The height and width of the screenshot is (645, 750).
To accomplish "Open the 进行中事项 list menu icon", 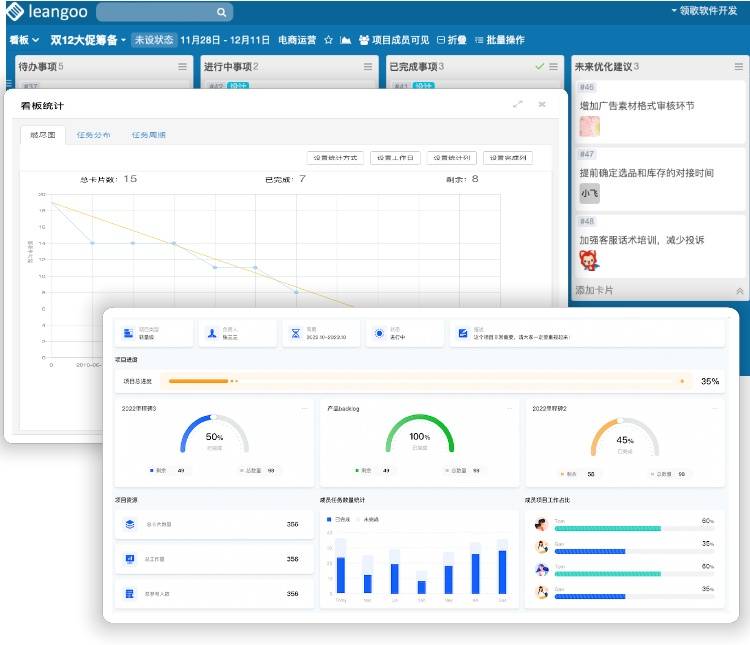I will coord(368,67).
